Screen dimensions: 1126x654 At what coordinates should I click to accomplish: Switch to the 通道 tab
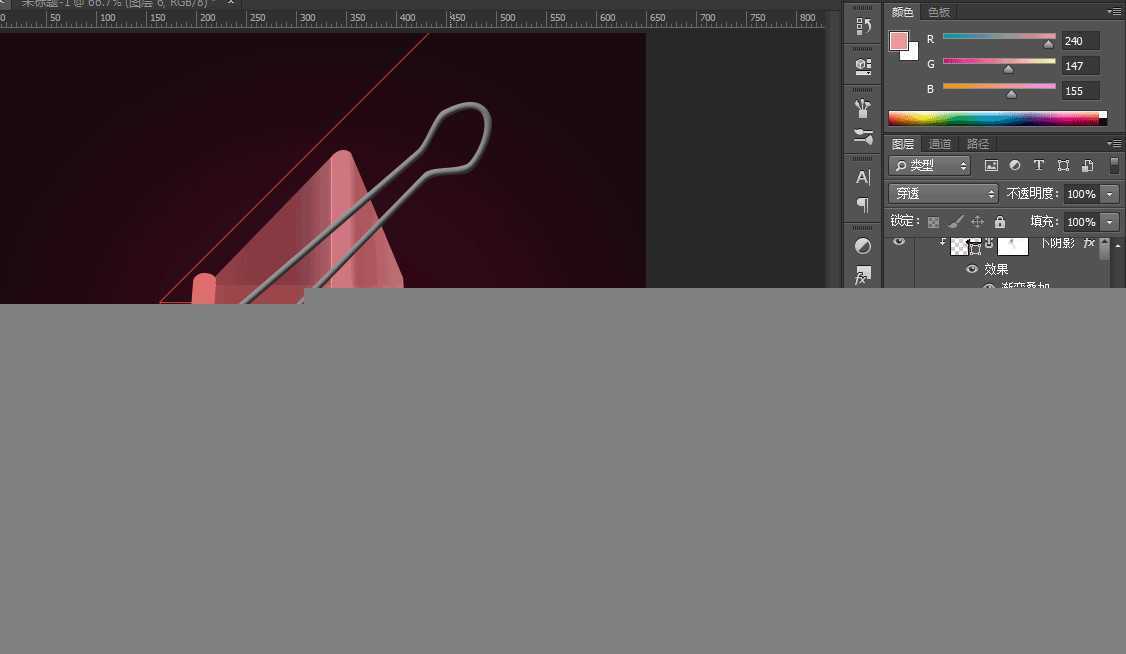(940, 144)
